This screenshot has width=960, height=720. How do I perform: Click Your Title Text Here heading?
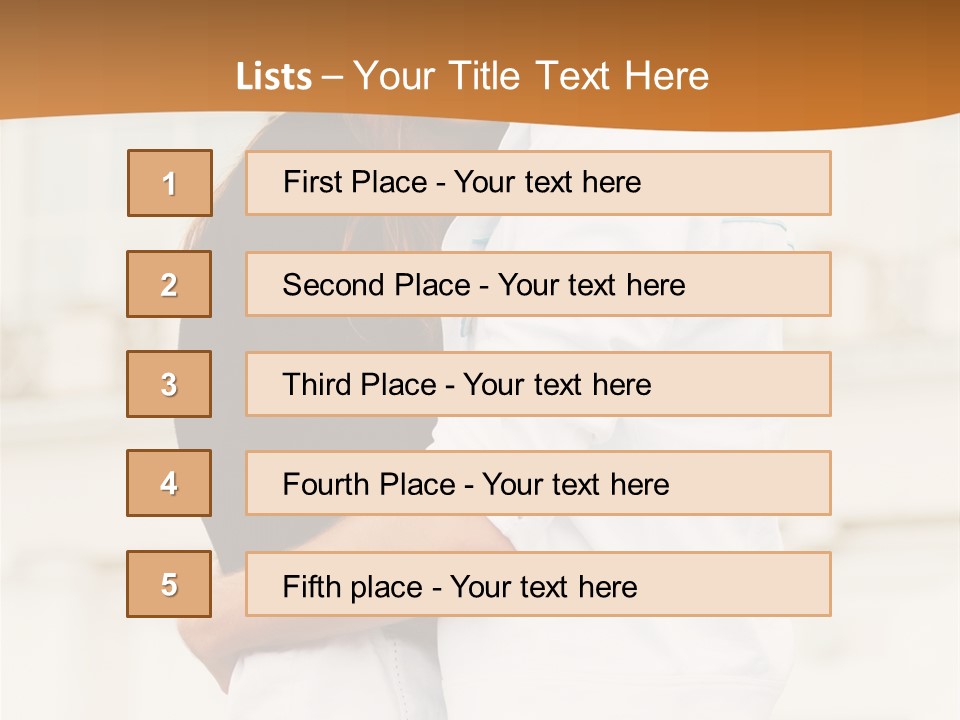click(x=531, y=76)
